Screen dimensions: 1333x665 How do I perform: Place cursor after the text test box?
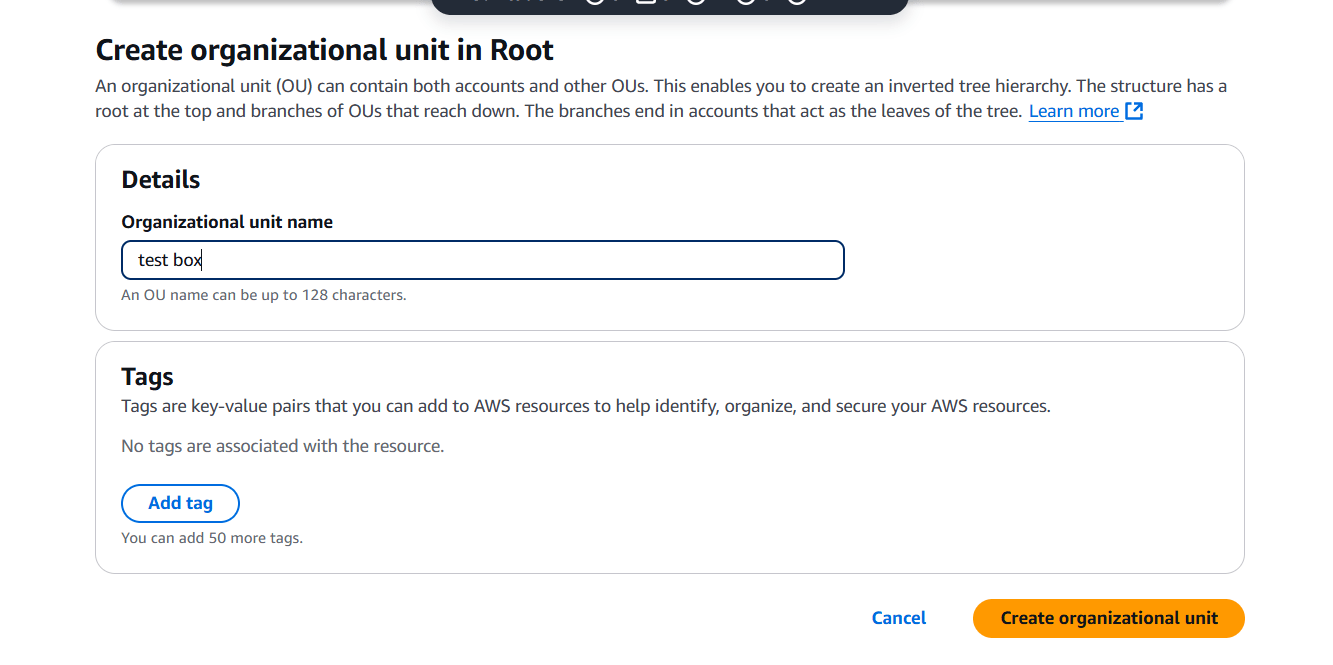point(204,260)
